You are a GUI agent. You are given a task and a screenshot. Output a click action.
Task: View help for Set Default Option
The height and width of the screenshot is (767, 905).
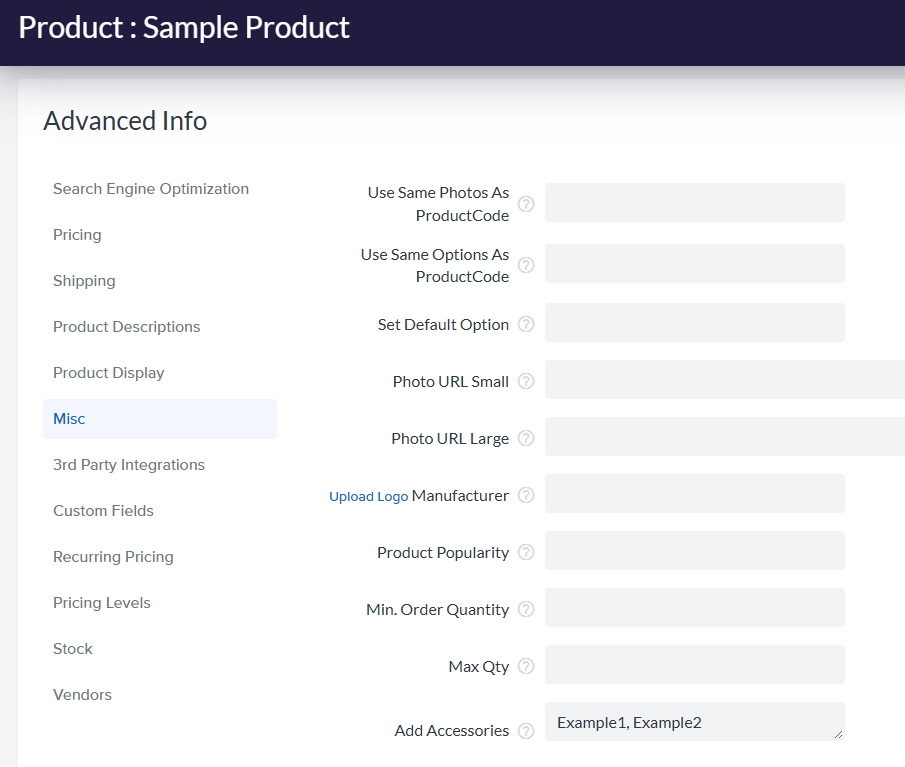click(x=526, y=323)
